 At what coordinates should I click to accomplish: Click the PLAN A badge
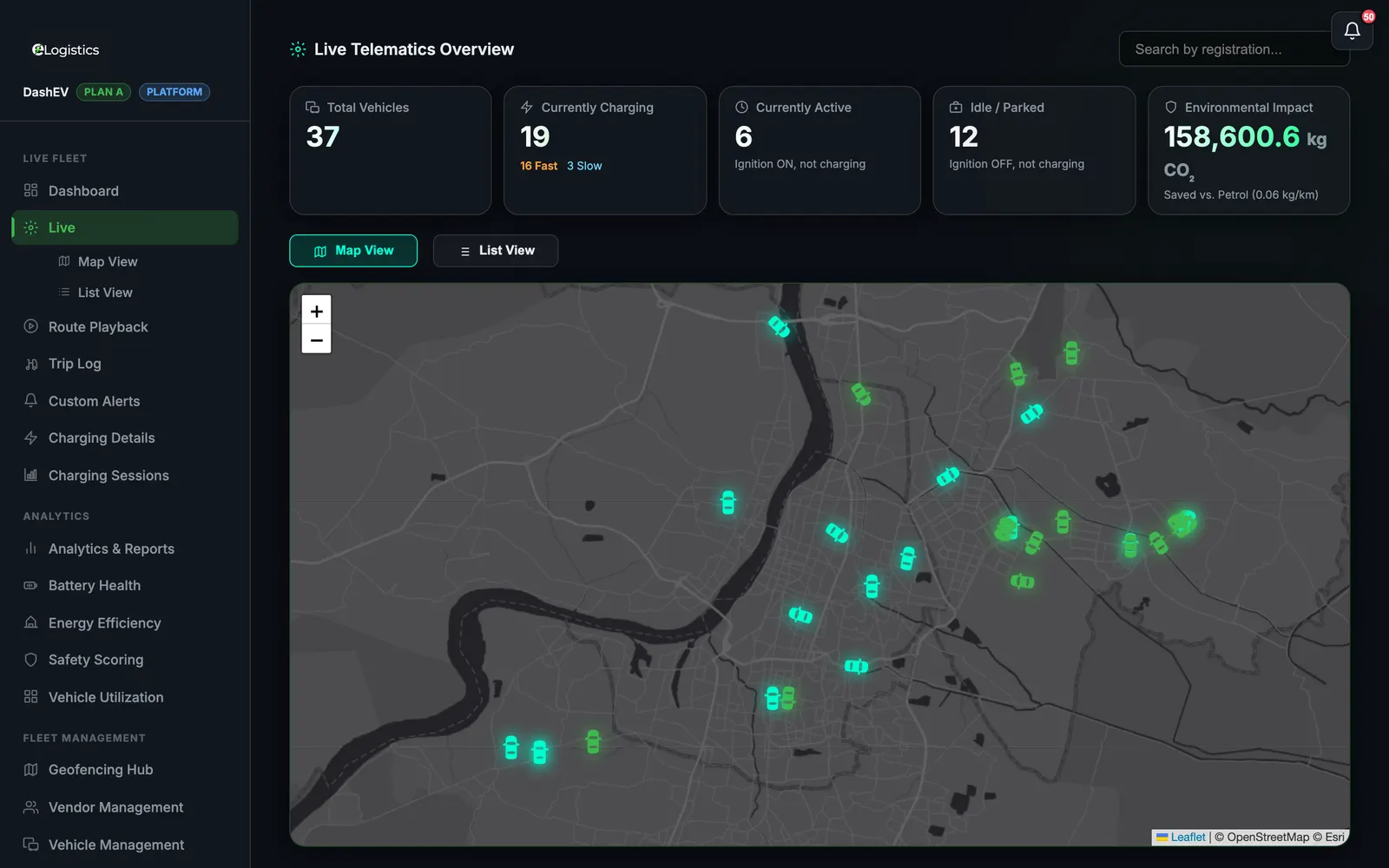[103, 92]
